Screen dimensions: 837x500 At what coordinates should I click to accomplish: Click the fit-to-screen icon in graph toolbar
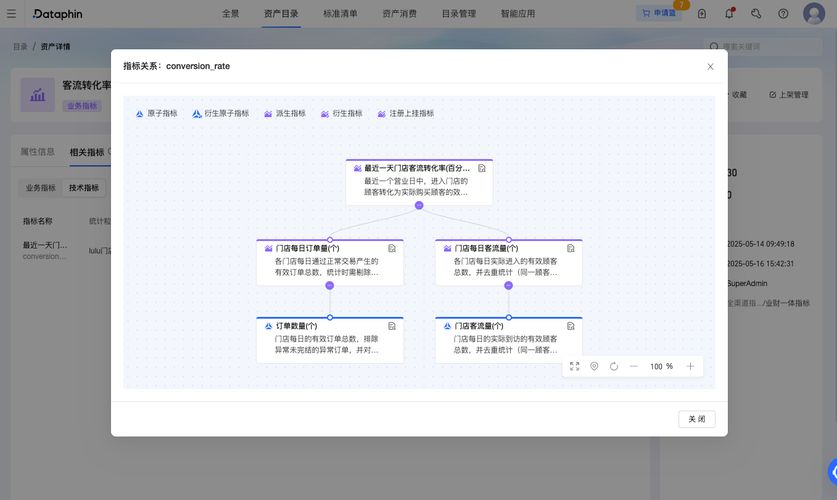coord(574,366)
